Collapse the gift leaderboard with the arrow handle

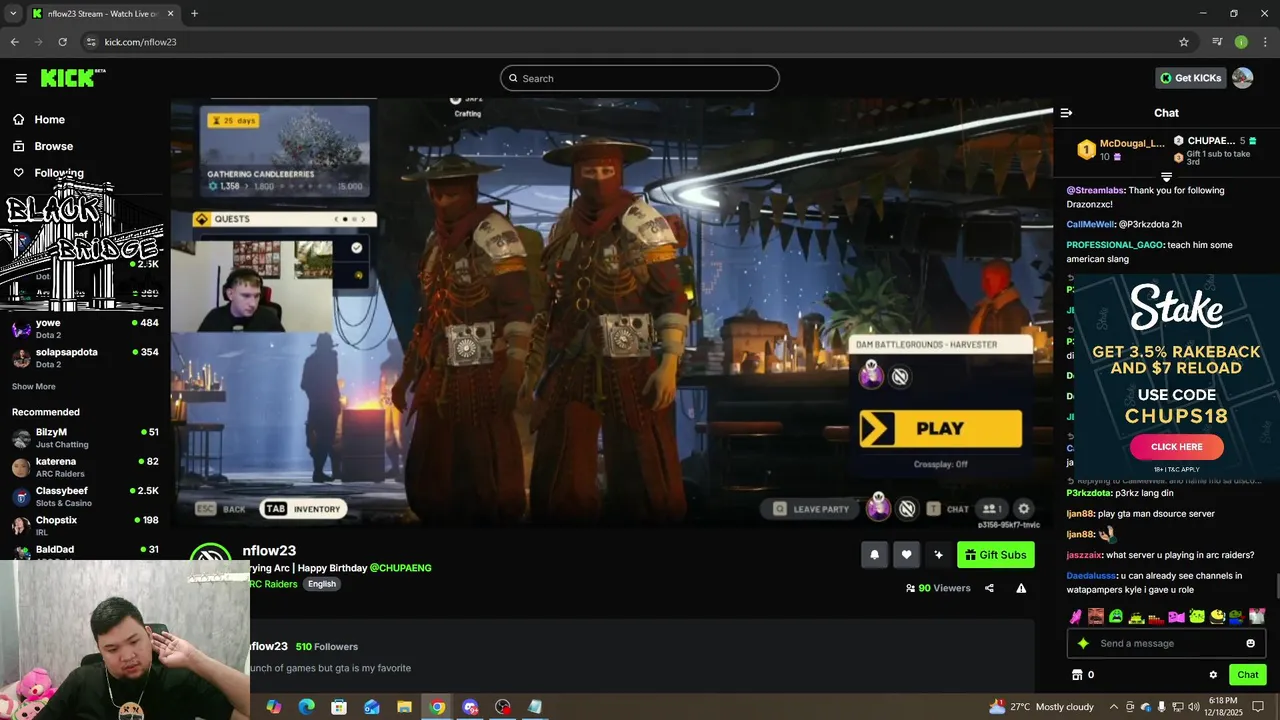click(x=1166, y=177)
